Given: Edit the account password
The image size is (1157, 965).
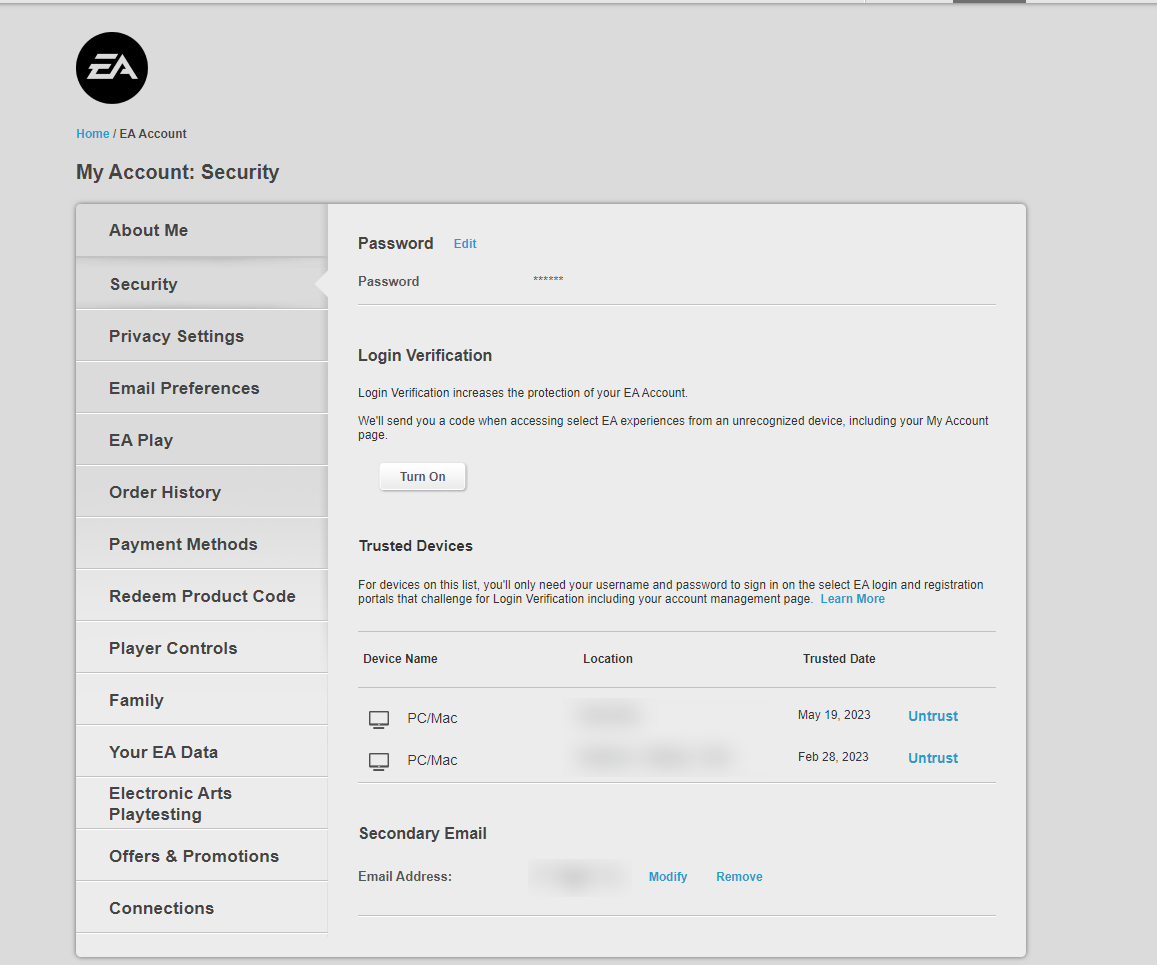Looking at the screenshot, I should click(465, 244).
